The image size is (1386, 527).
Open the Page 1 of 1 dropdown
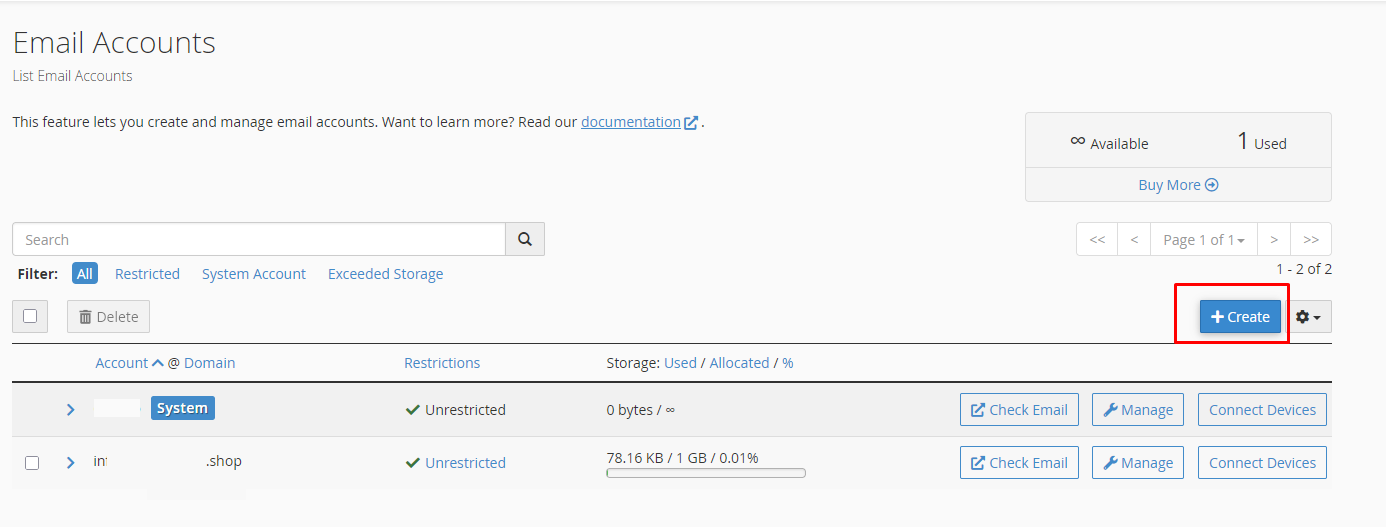click(1204, 240)
